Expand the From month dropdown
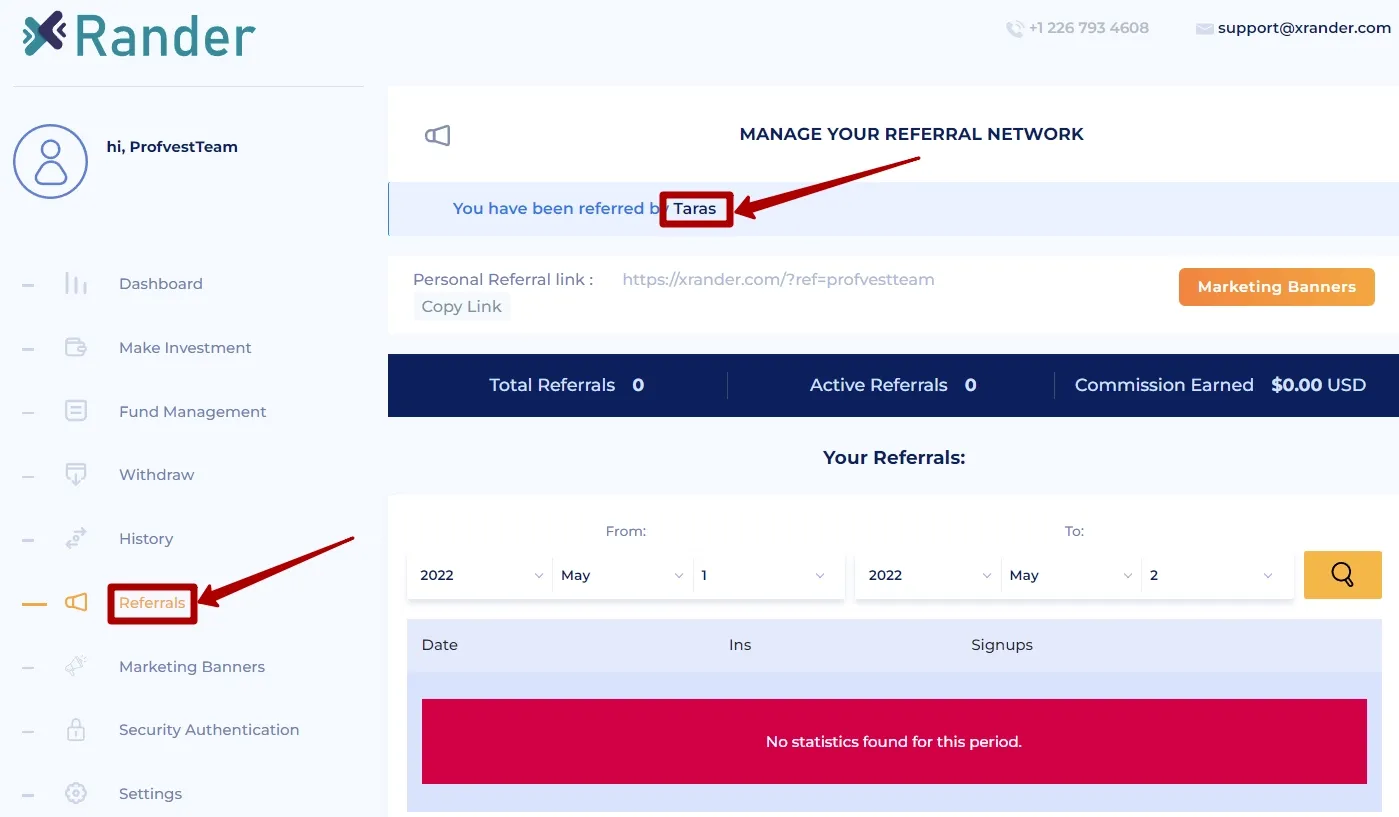This screenshot has height=817, width=1399. click(x=623, y=576)
